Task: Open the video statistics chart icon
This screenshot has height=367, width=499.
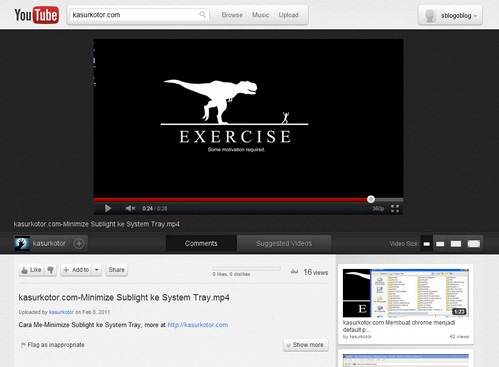Action: pyautogui.click(x=294, y=272)
